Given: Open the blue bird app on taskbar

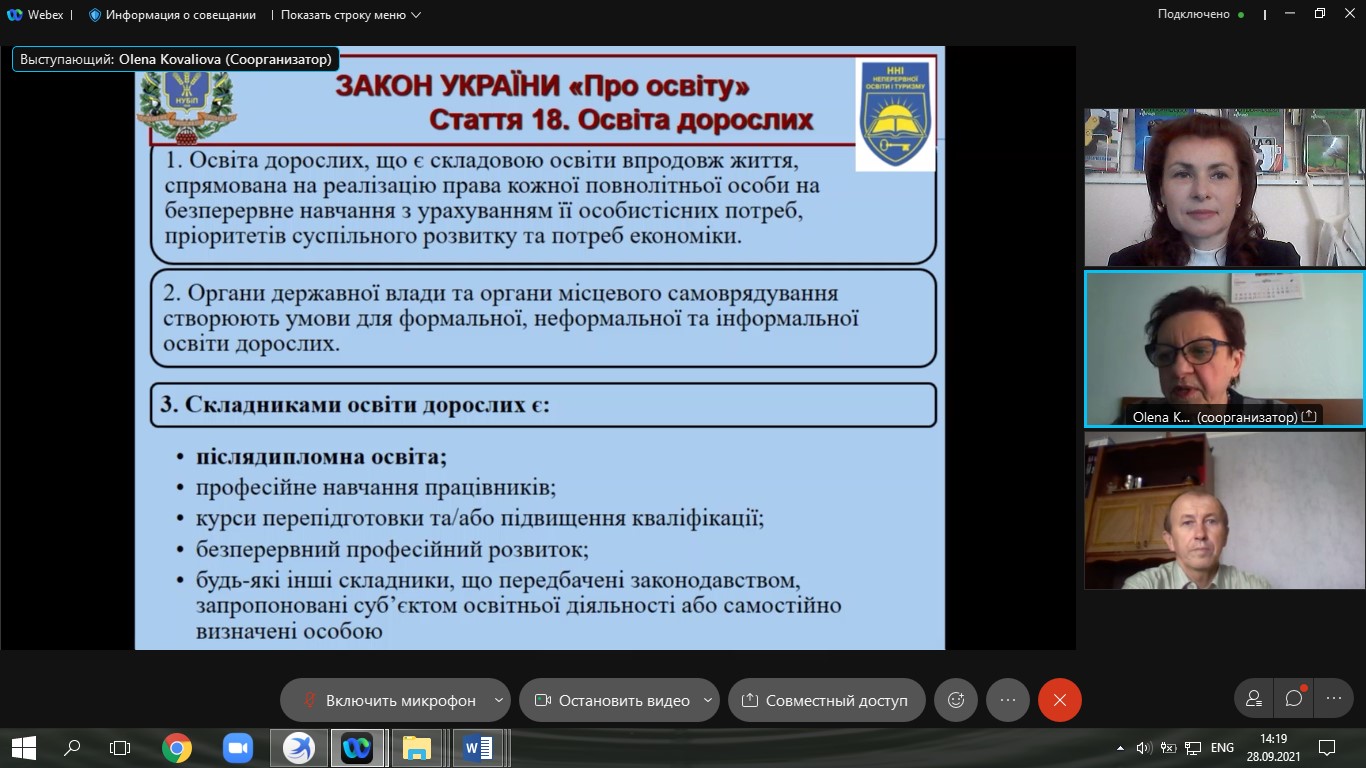Looking at the screenshot, I should 298,747.
